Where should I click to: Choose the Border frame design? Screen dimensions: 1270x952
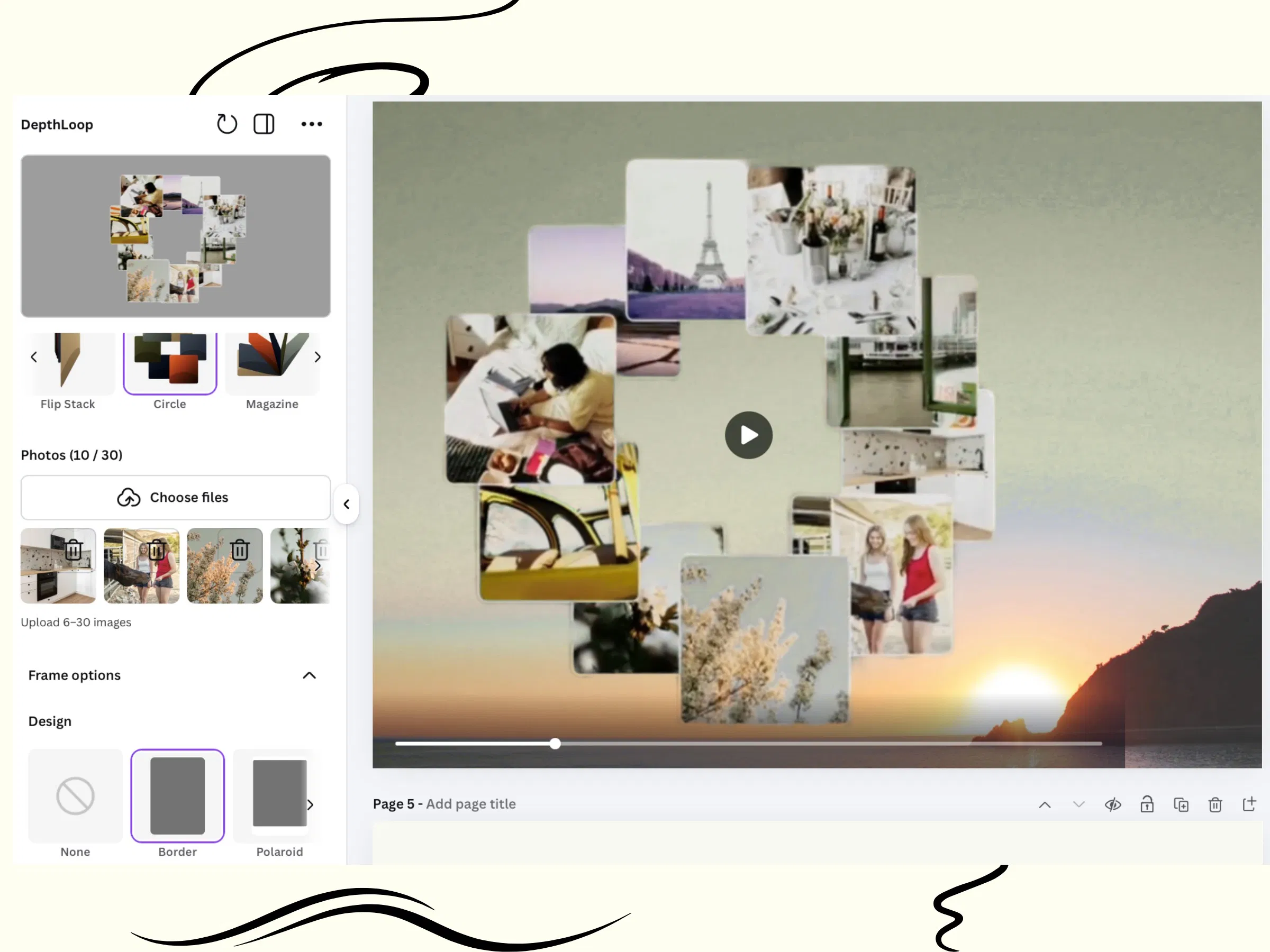tap(177, 803)
